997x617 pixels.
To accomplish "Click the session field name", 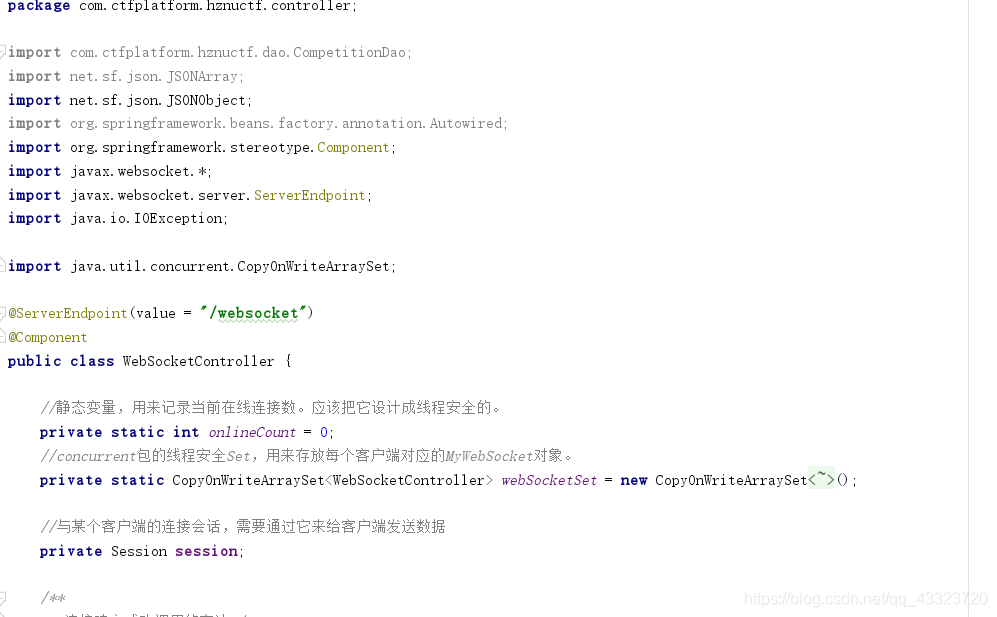I will point(206,551).
